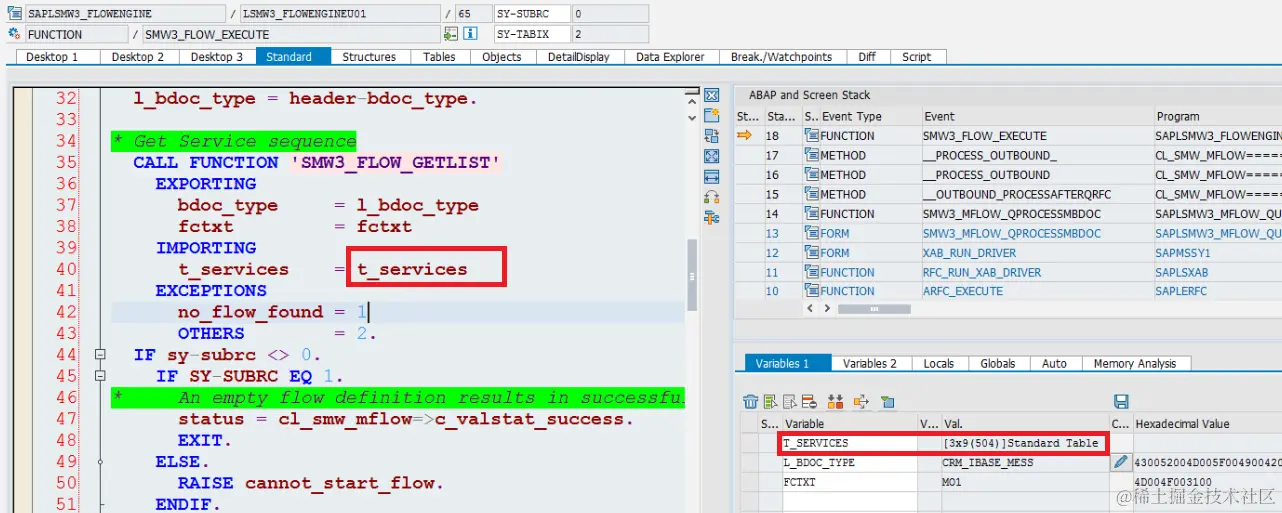
Task: Click the info icon next to SMW3_FLOW_EXECUTE
Action: [x=470, y=34]
